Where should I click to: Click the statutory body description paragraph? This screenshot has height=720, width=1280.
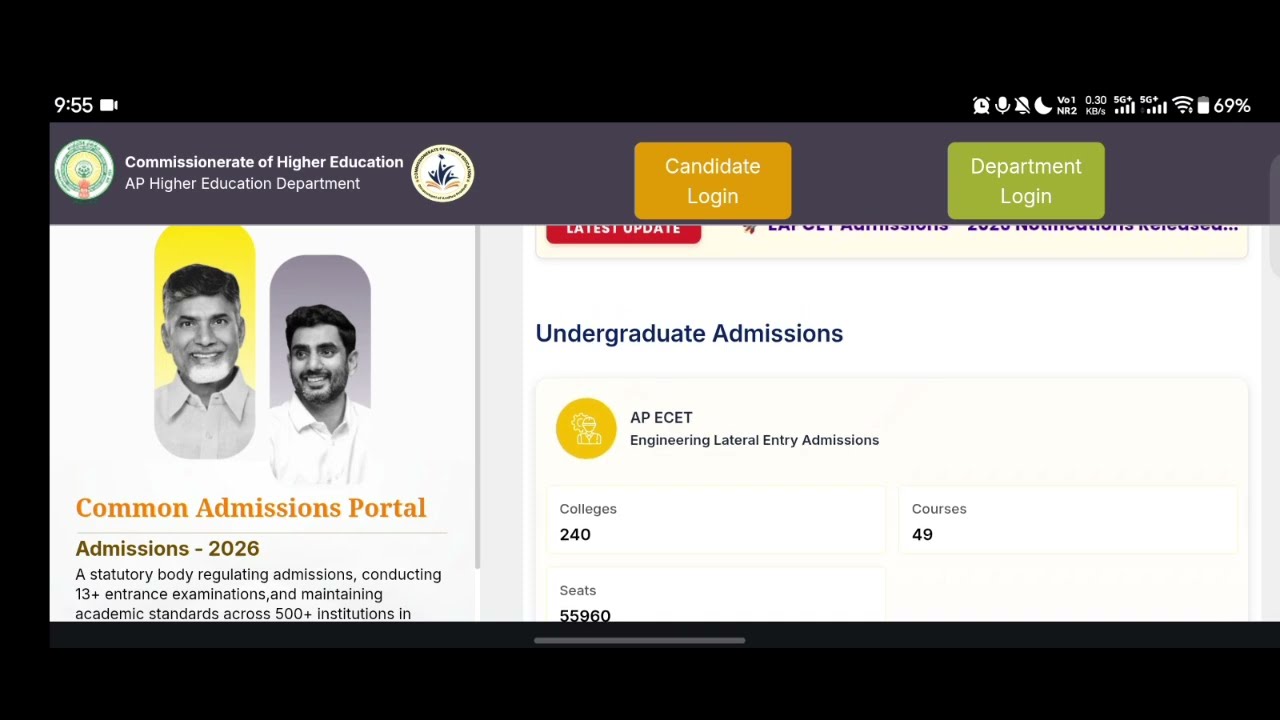point(258,594)
